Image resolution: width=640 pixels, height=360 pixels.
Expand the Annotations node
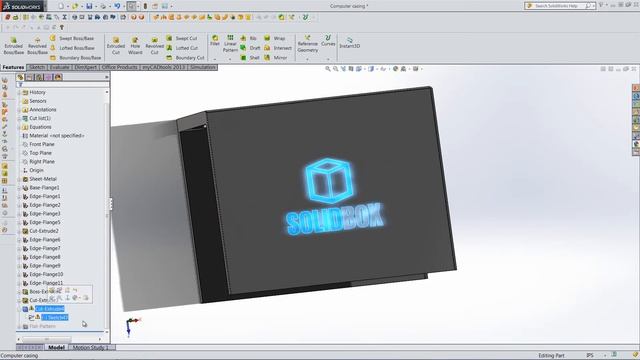coord(19,110)
